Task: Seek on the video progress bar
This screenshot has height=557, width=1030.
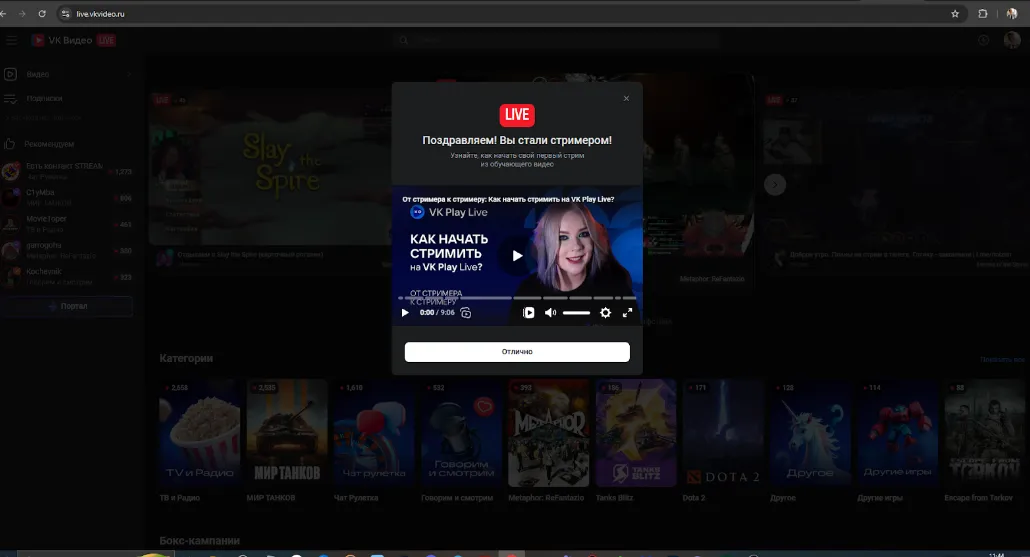Action: (x=517, y=298)
